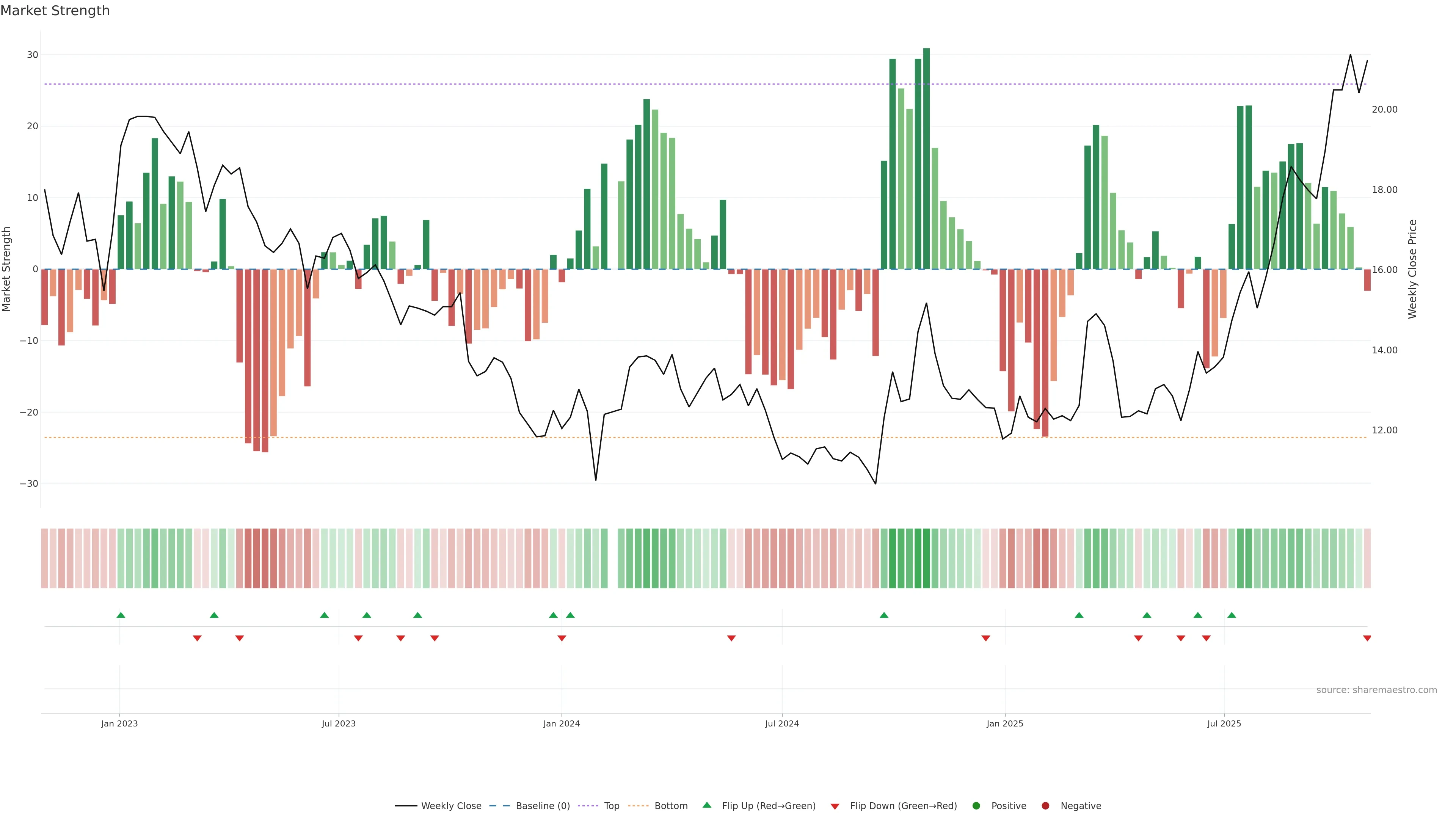The width and height of the screenshot is (1456, 819).
Task: Click the isolated red flip-down marker before Jul 2024
Action: point(731,638)
